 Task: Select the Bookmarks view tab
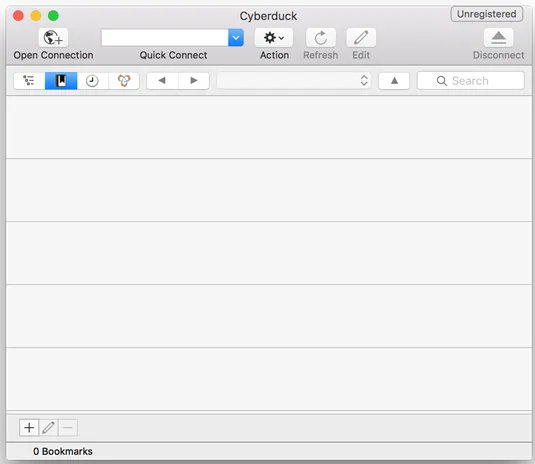tap(61, 81)
